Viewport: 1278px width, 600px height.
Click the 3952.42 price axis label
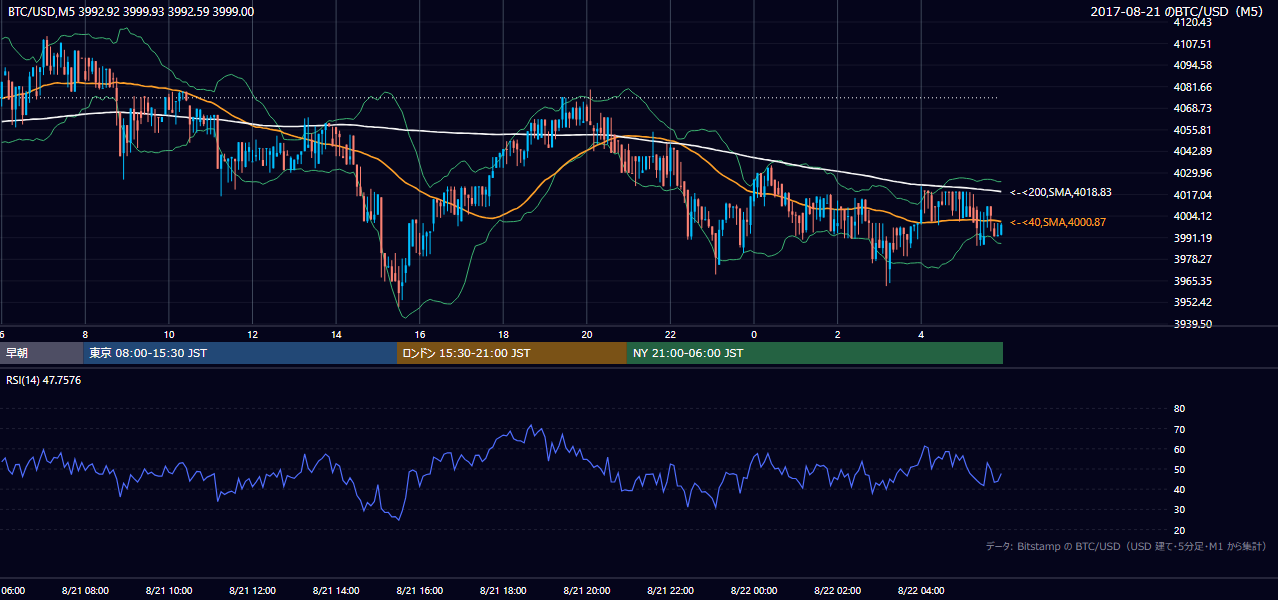coord(1192,302)
